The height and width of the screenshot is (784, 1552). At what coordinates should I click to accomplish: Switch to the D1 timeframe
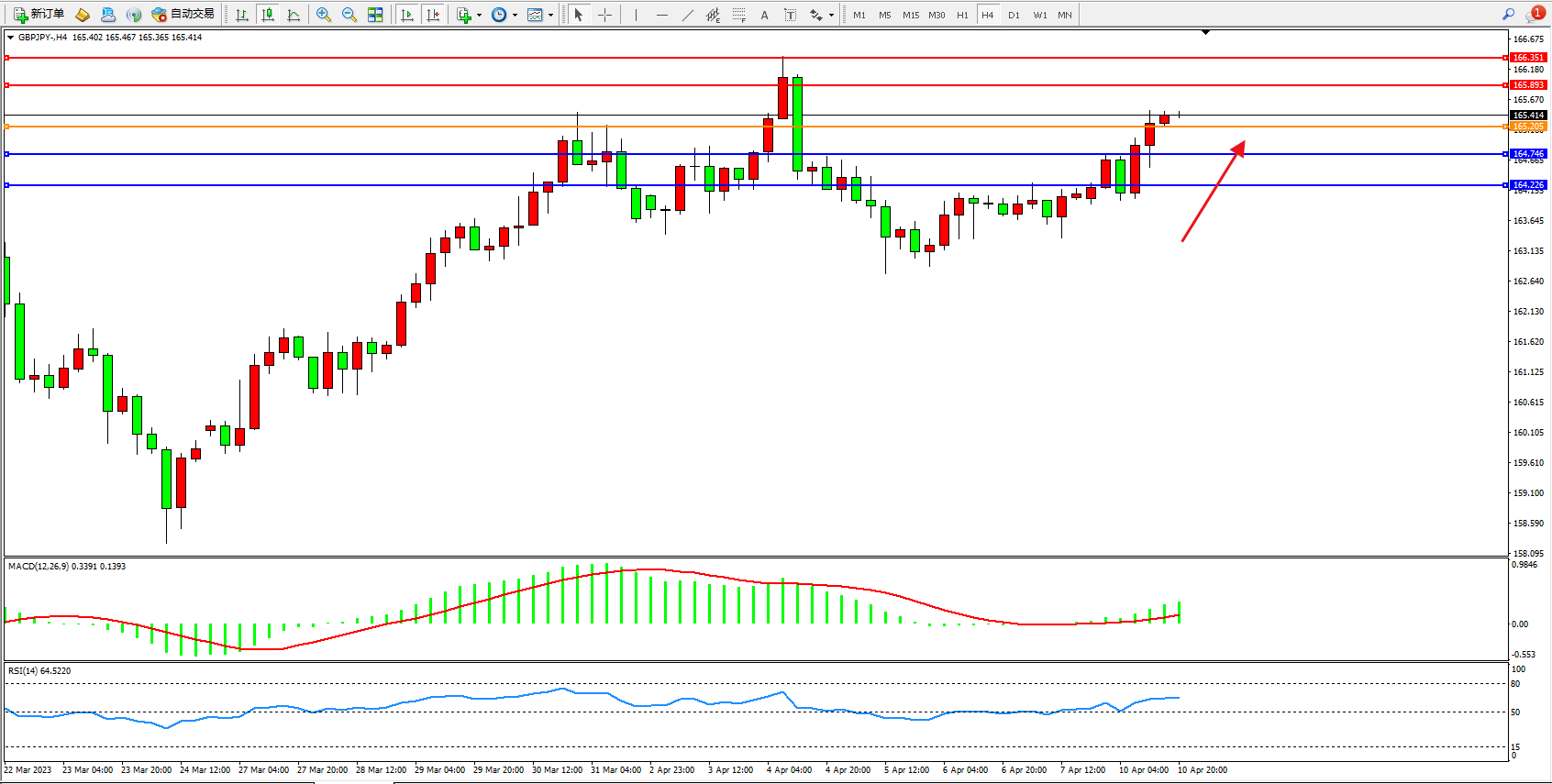pos(1014,15)
